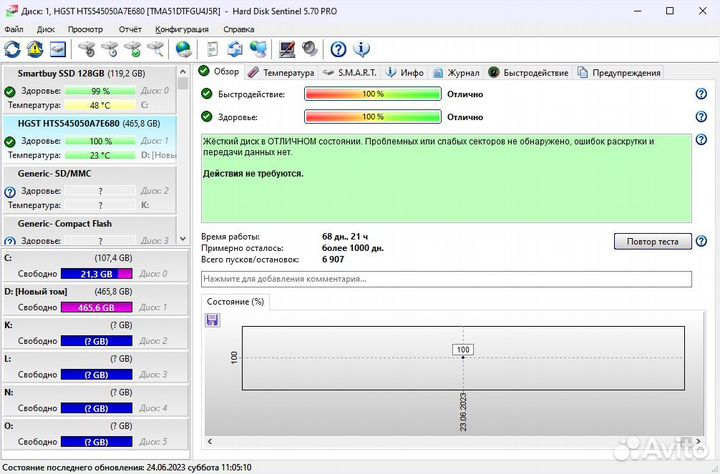720x474 pixels.
Task: Click the refresh icon with yellow warning triangle
Action: 35,49
